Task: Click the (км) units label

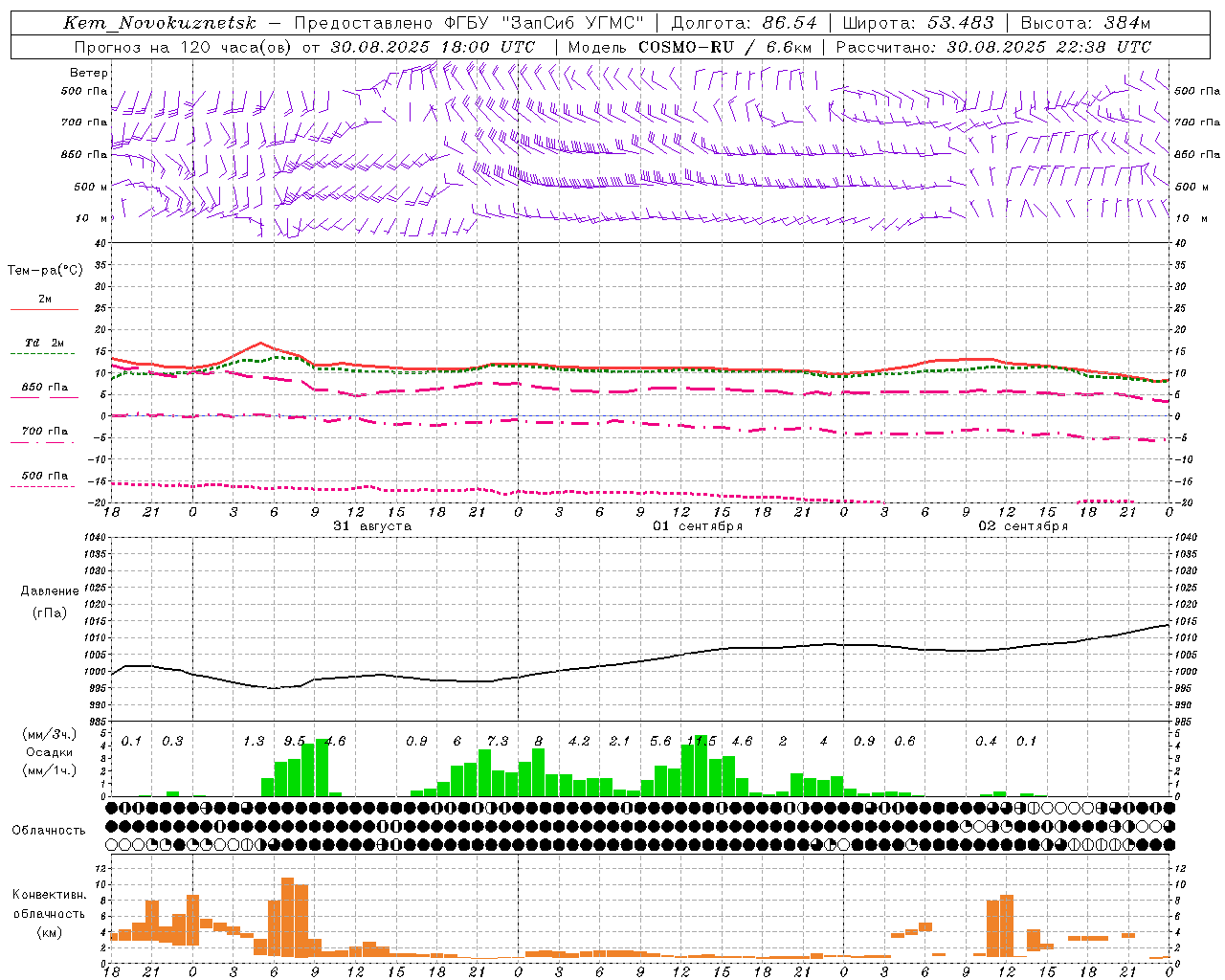Action: point(51,932)
